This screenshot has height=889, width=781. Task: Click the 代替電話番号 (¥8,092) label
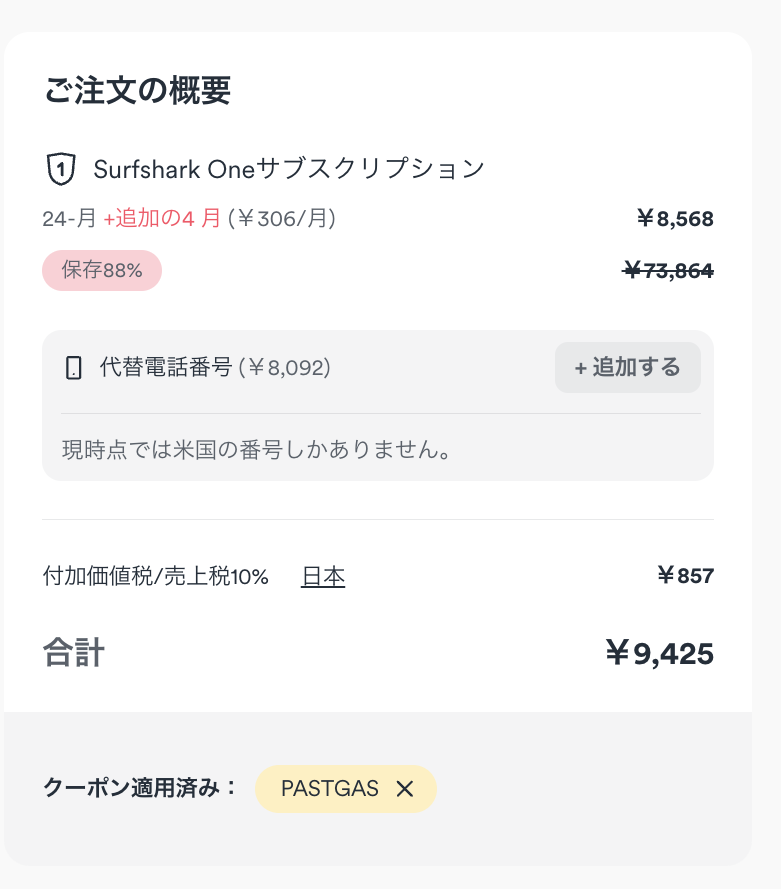click(x=215, y=368)
